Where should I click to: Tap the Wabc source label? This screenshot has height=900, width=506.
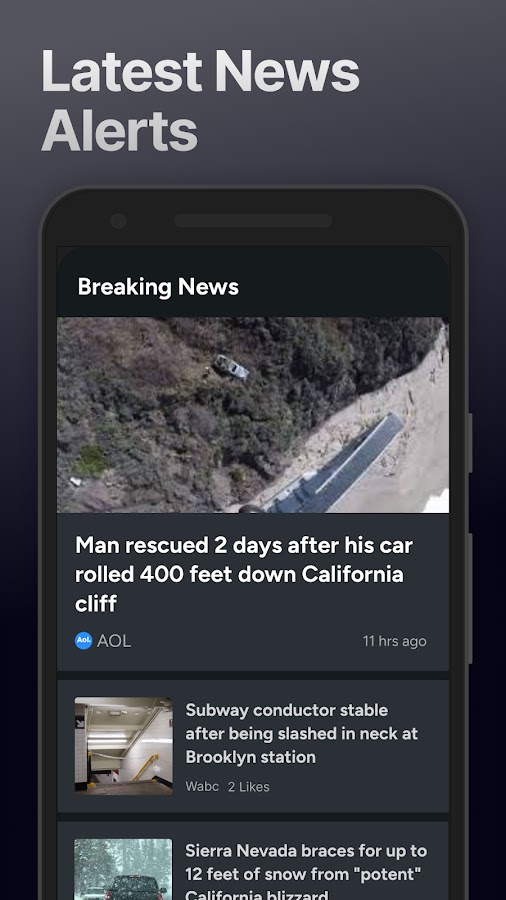point(202,787)
